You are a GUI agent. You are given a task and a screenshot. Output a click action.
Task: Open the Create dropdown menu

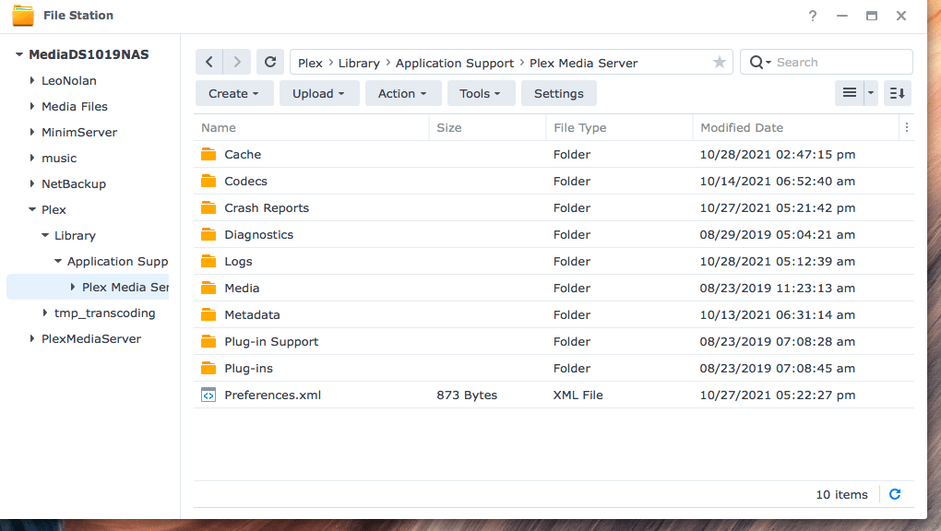tap(233, 93)
